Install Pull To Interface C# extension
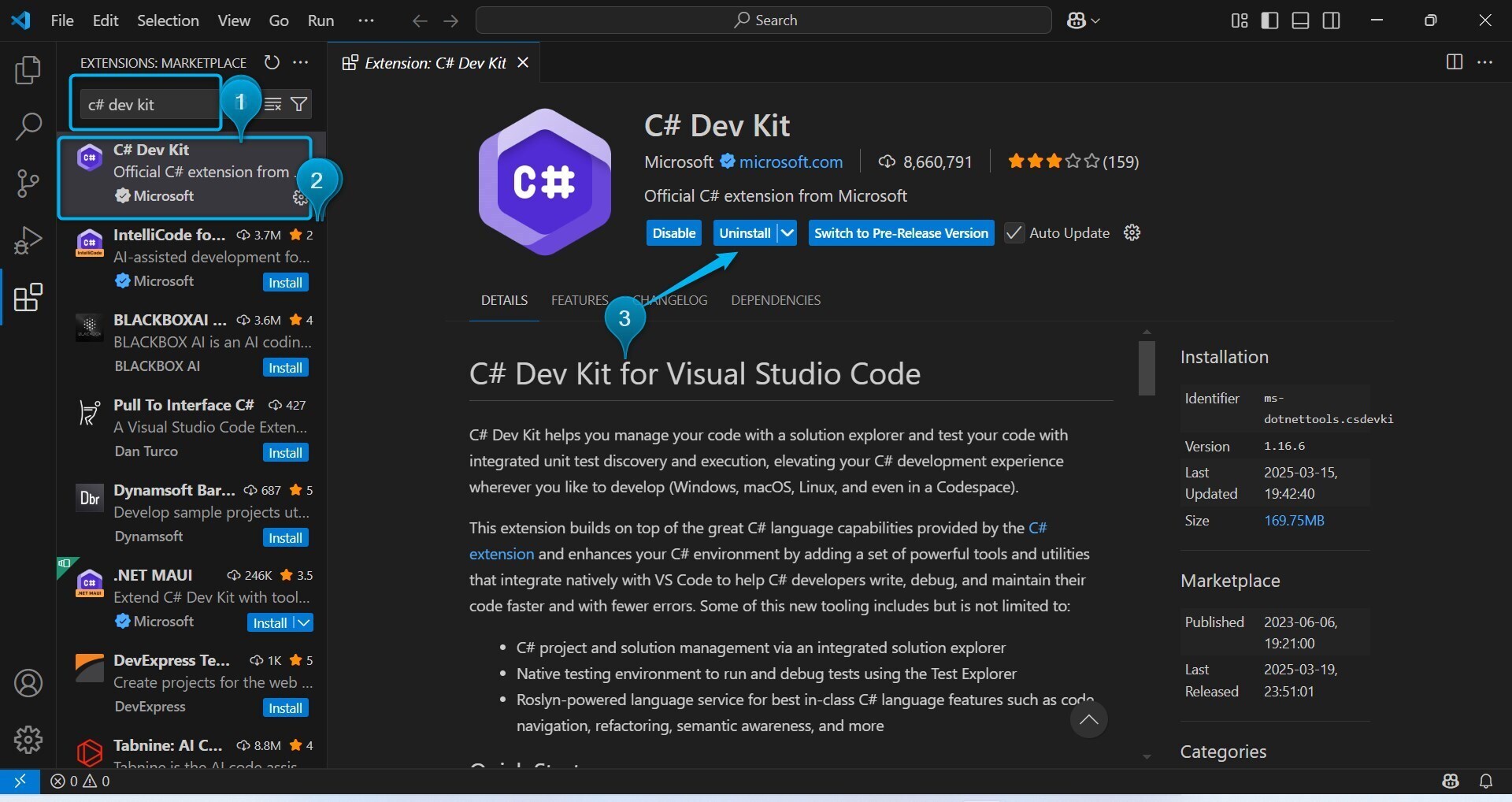This screenshot has width=1512, height=802. point(285,453)
